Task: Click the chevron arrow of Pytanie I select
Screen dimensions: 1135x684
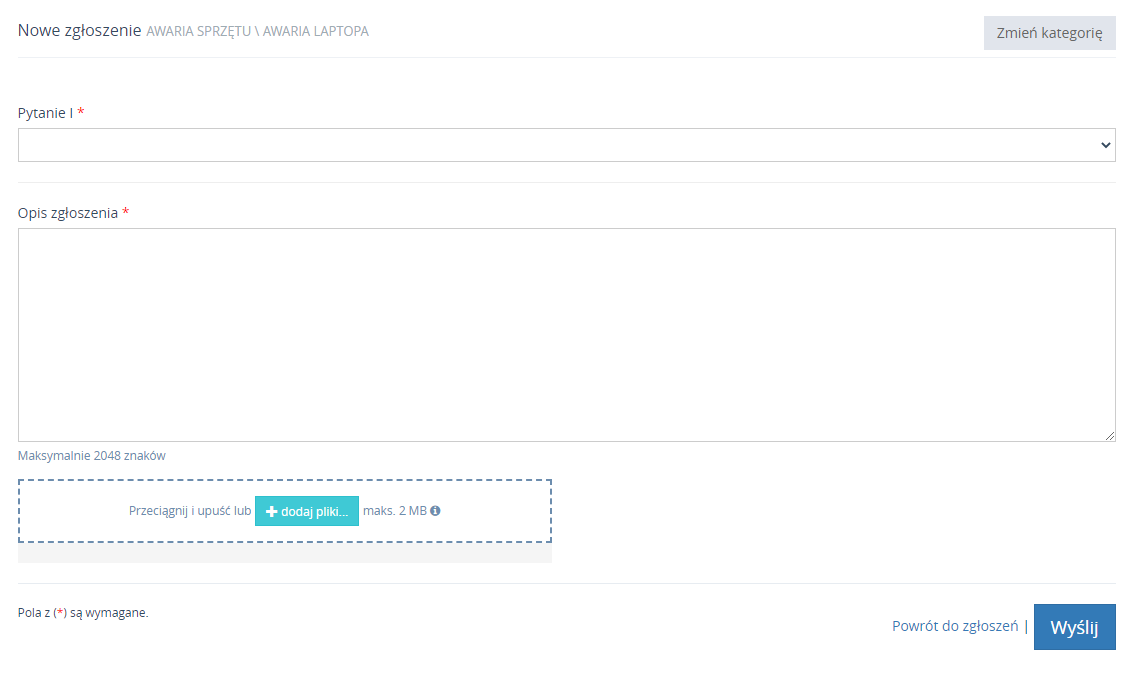Action: pos(1105,145)
